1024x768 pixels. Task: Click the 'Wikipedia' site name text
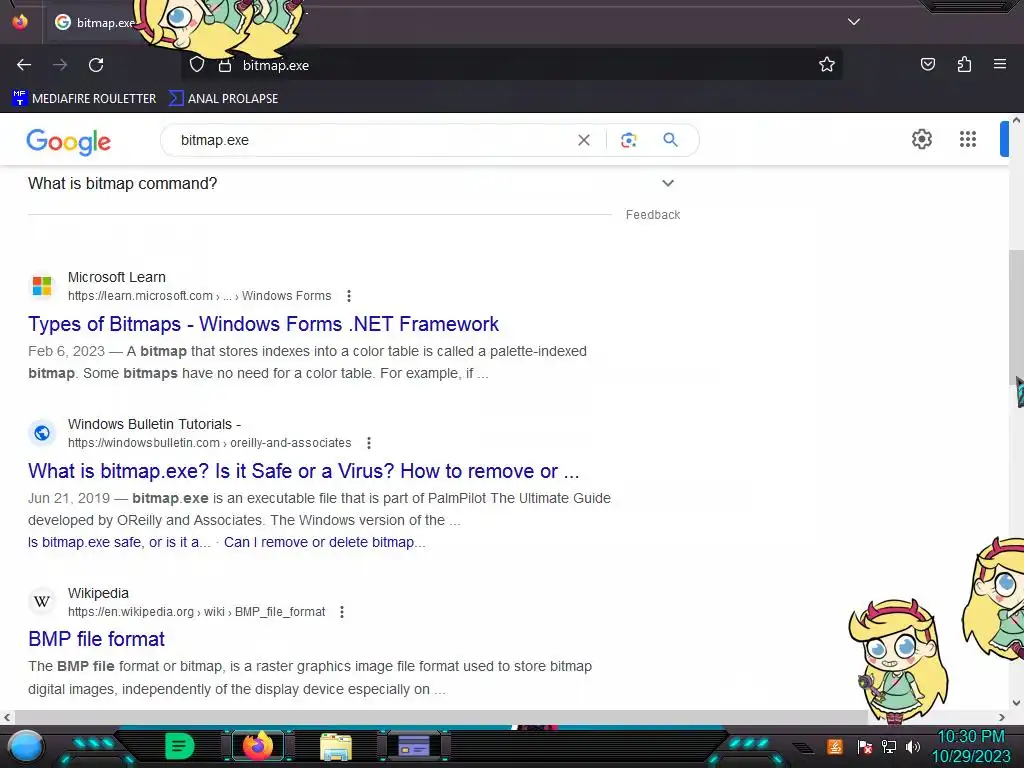click(x=98, y=593)
